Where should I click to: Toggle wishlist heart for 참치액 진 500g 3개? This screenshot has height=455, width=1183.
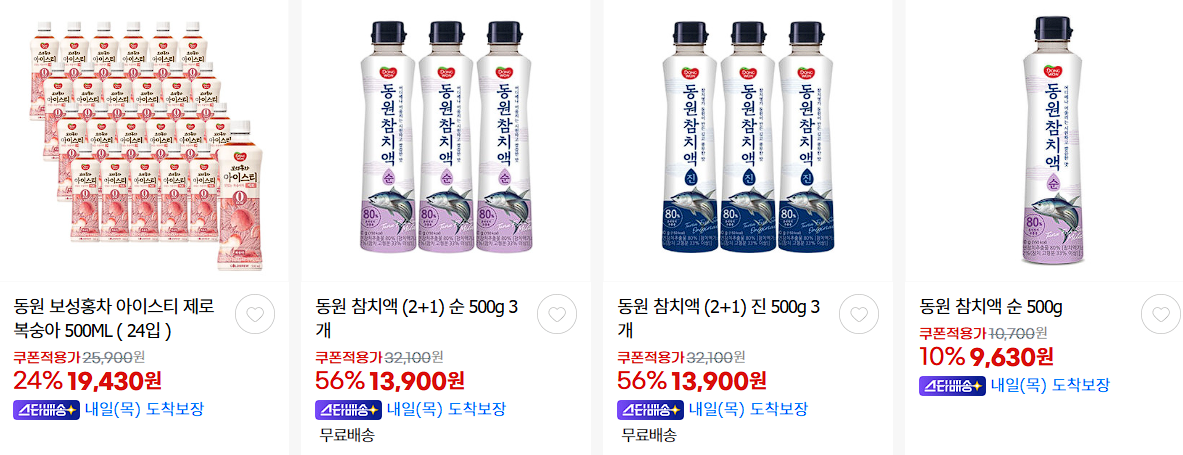(859, 315)
